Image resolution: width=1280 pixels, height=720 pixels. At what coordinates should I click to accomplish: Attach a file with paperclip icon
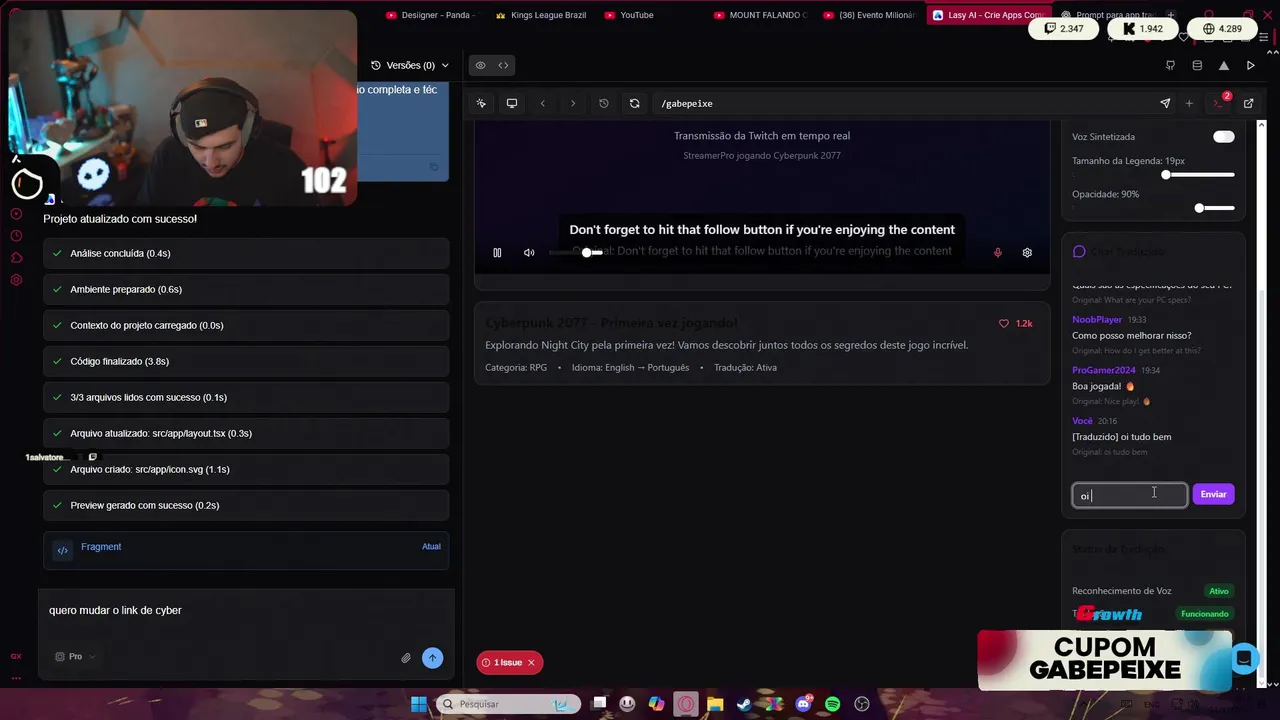[406, 658]
